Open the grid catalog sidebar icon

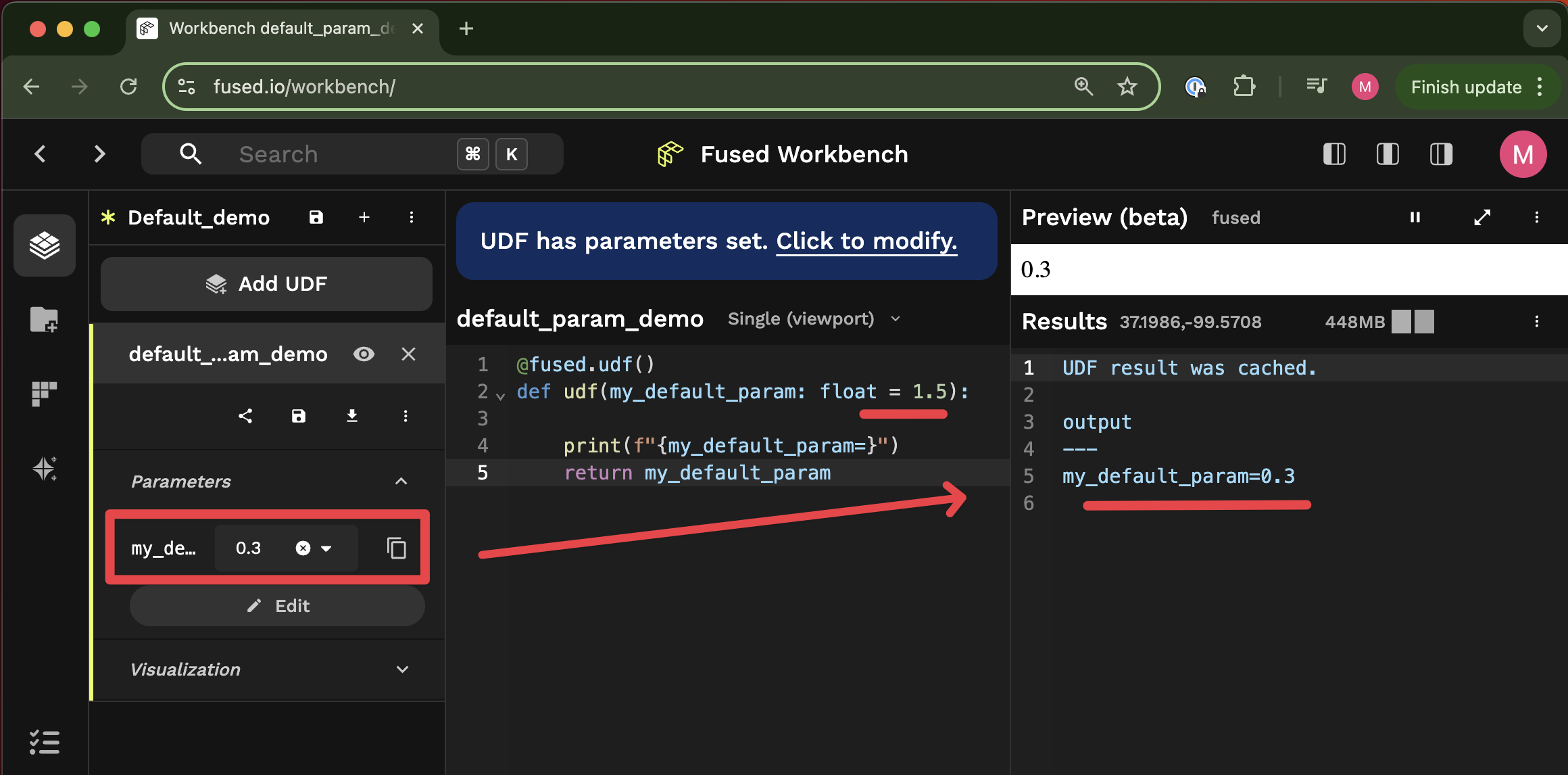(45, 394)
